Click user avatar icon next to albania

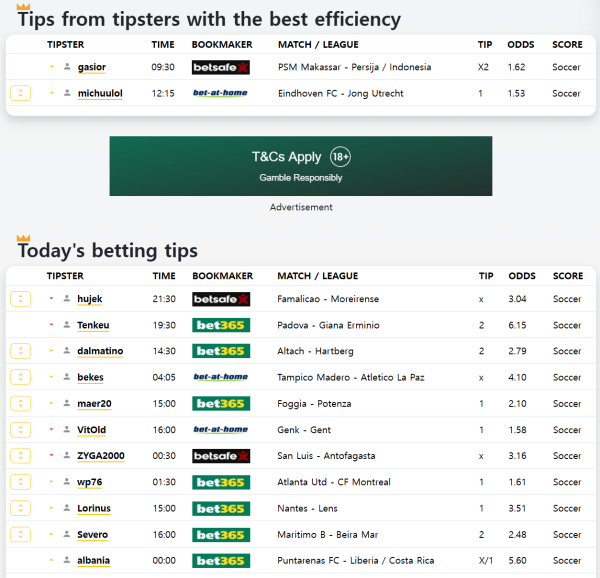click(67, 561)
